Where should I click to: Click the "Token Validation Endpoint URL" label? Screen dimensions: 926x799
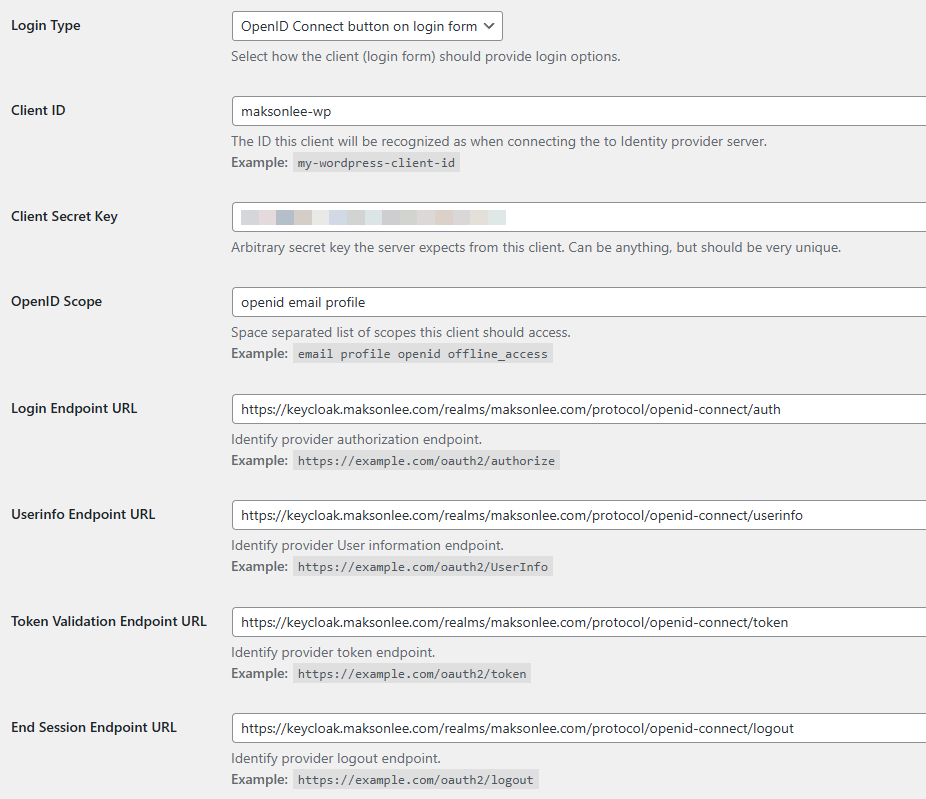[109, 621]
